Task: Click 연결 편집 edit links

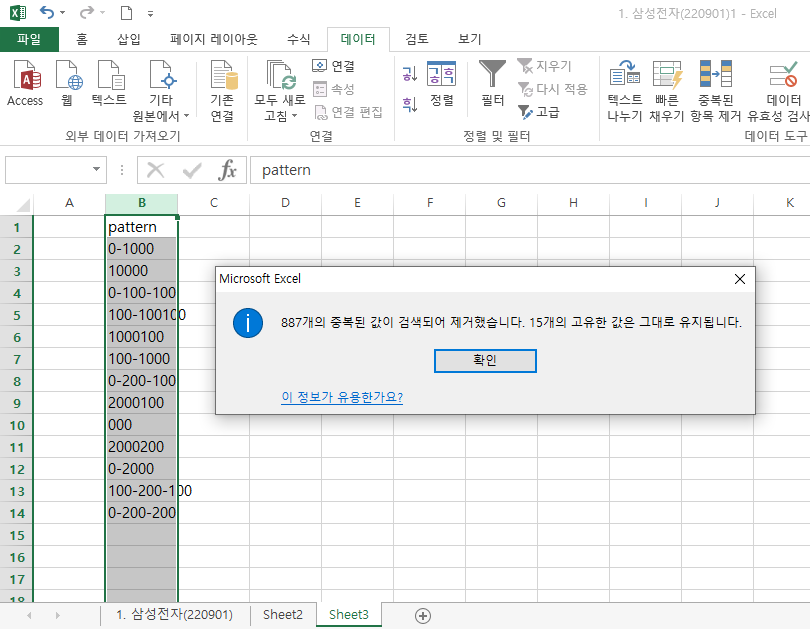Action: tap(348, 112)
